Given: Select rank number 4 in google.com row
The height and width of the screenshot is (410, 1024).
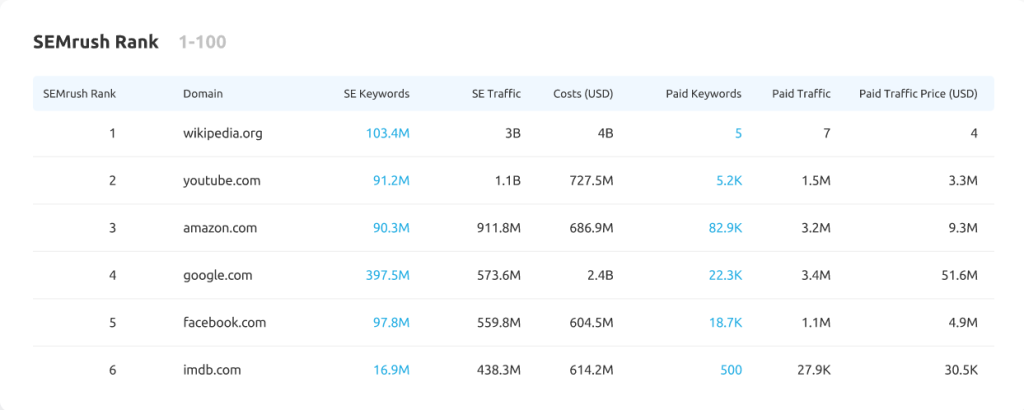Looking at the screenshot, I should (112, 276).
